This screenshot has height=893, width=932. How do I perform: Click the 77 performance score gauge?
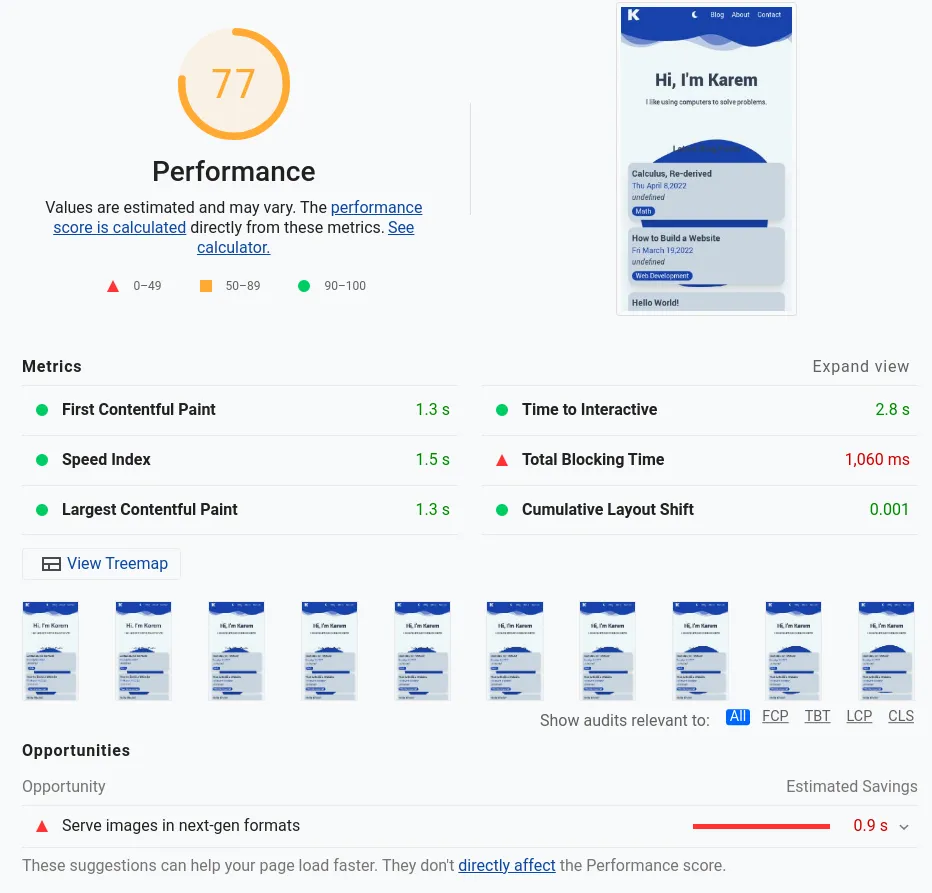point(234,84)
